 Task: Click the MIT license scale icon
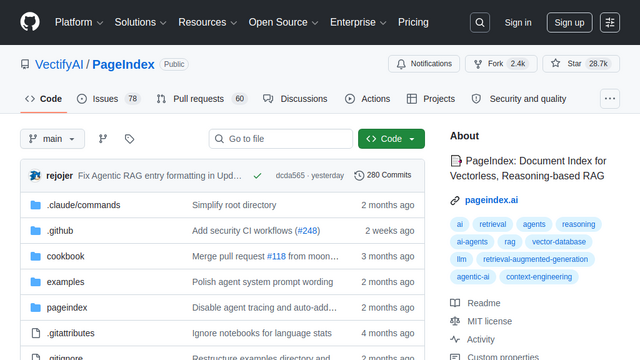coord(455,321)
